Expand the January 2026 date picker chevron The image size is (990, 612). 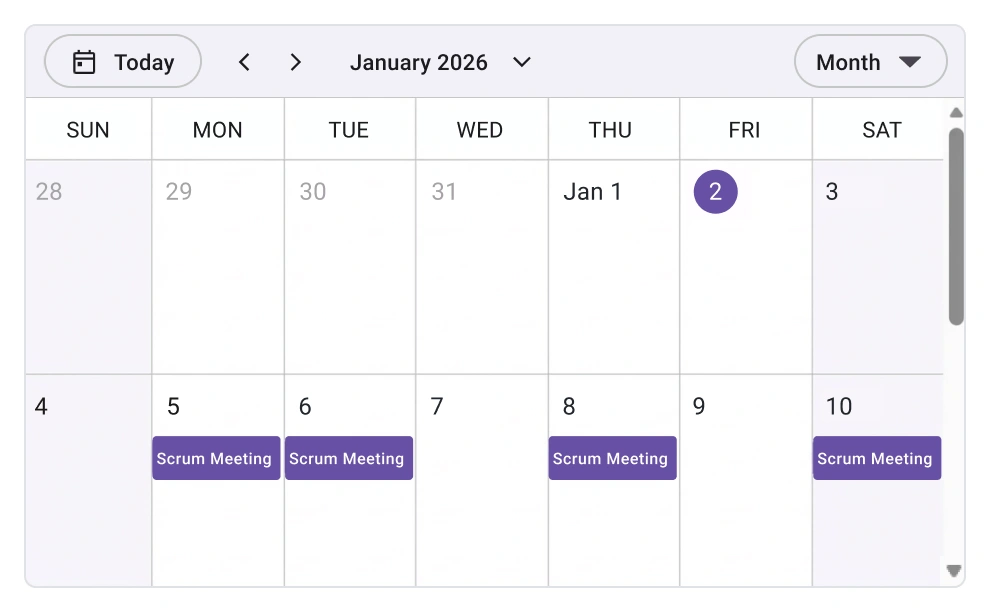point(521,62)
